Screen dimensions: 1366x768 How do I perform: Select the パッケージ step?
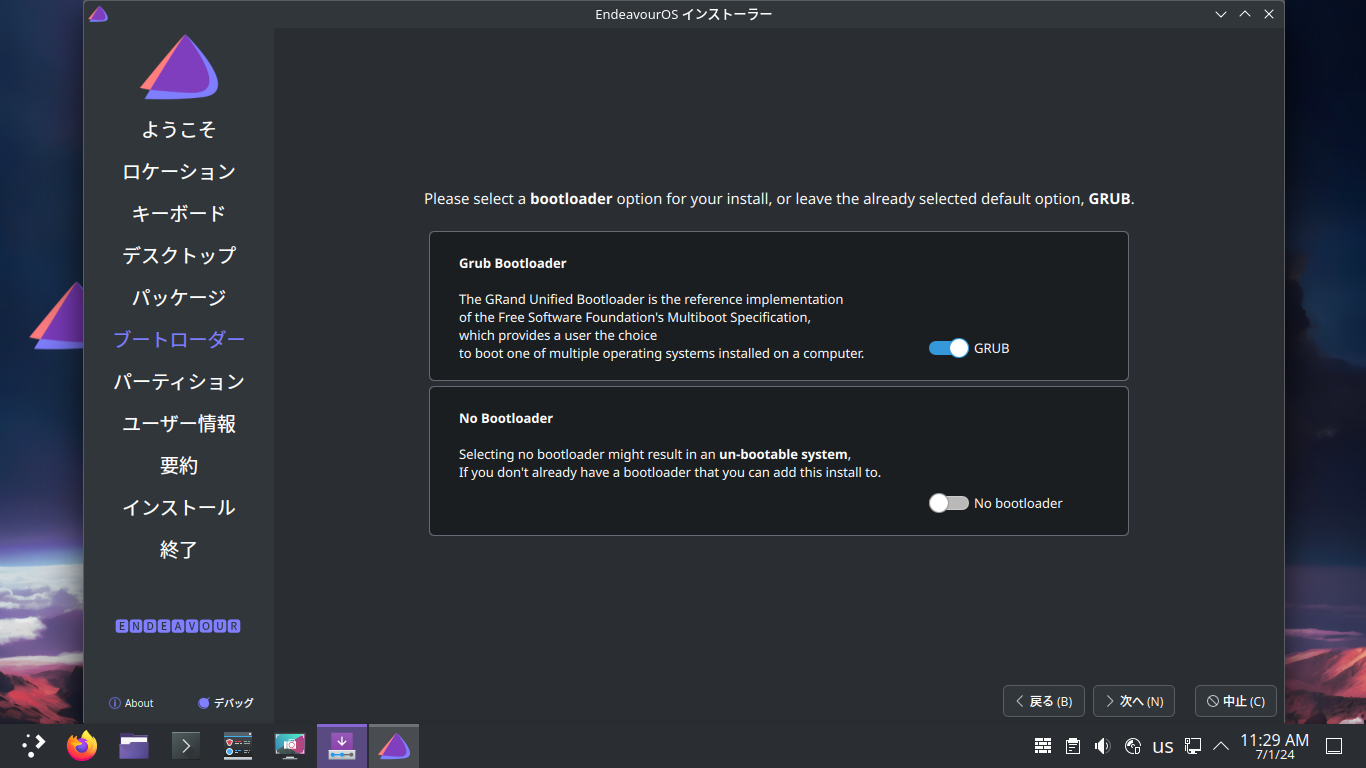pos(179,298)
